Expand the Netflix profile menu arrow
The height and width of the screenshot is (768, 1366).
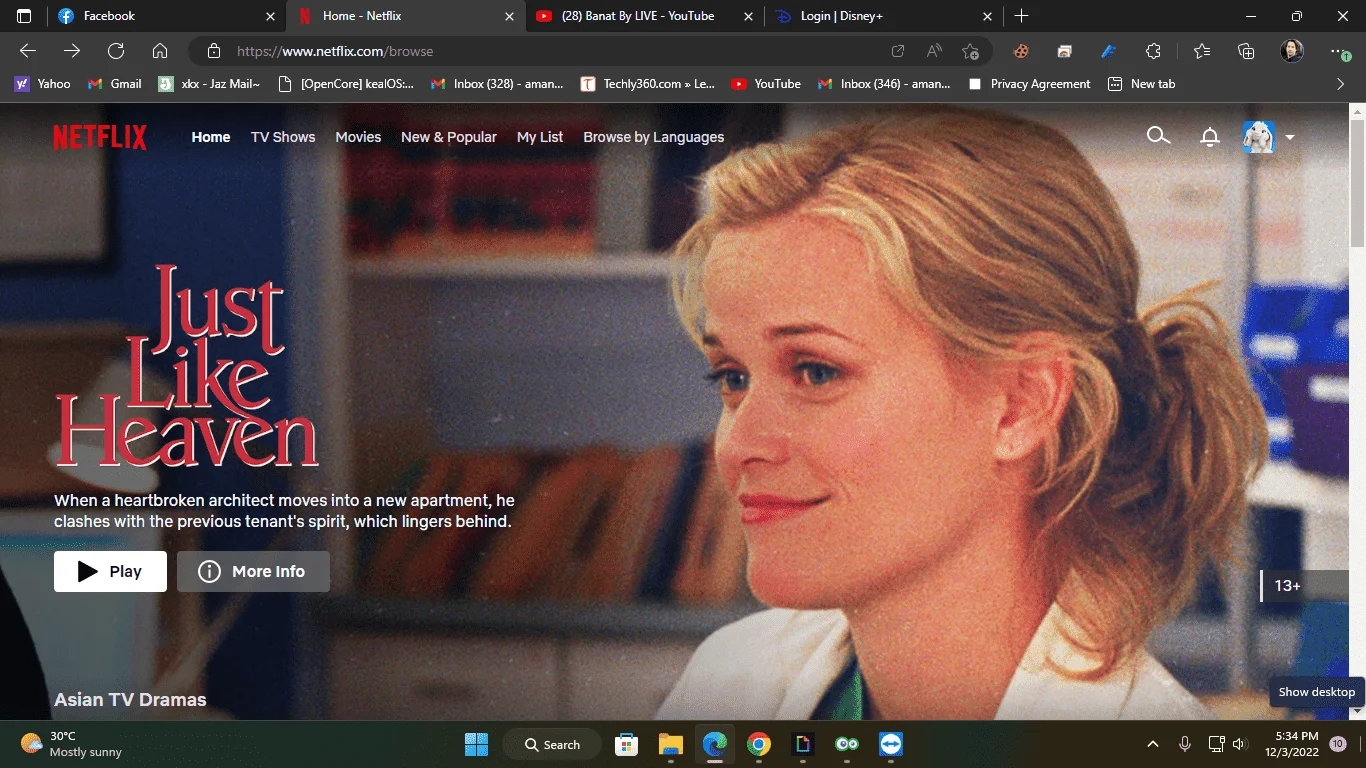click(1290, 138)
